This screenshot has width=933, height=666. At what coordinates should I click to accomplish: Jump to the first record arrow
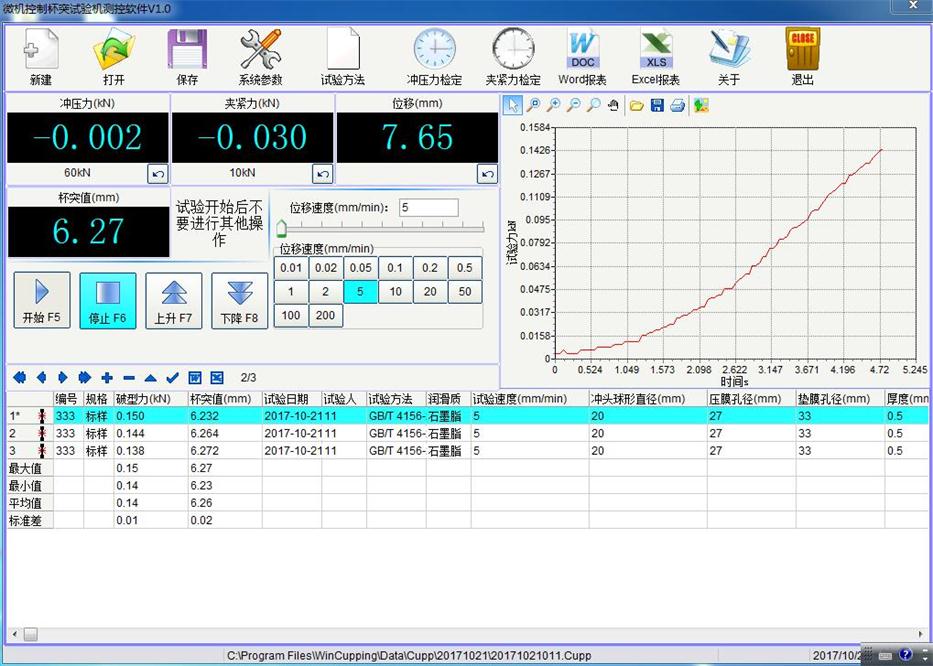[x=18, y=377]
